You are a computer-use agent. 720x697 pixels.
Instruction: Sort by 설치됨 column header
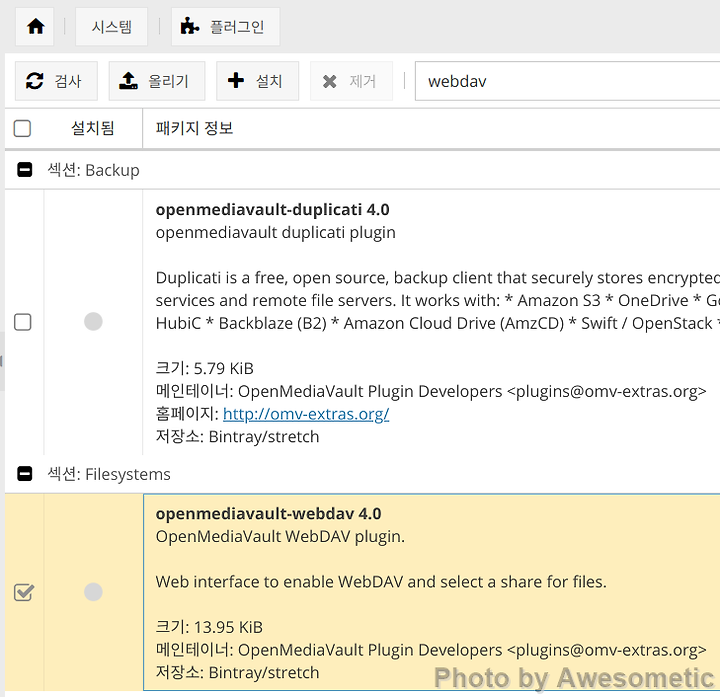click(93, 128)
